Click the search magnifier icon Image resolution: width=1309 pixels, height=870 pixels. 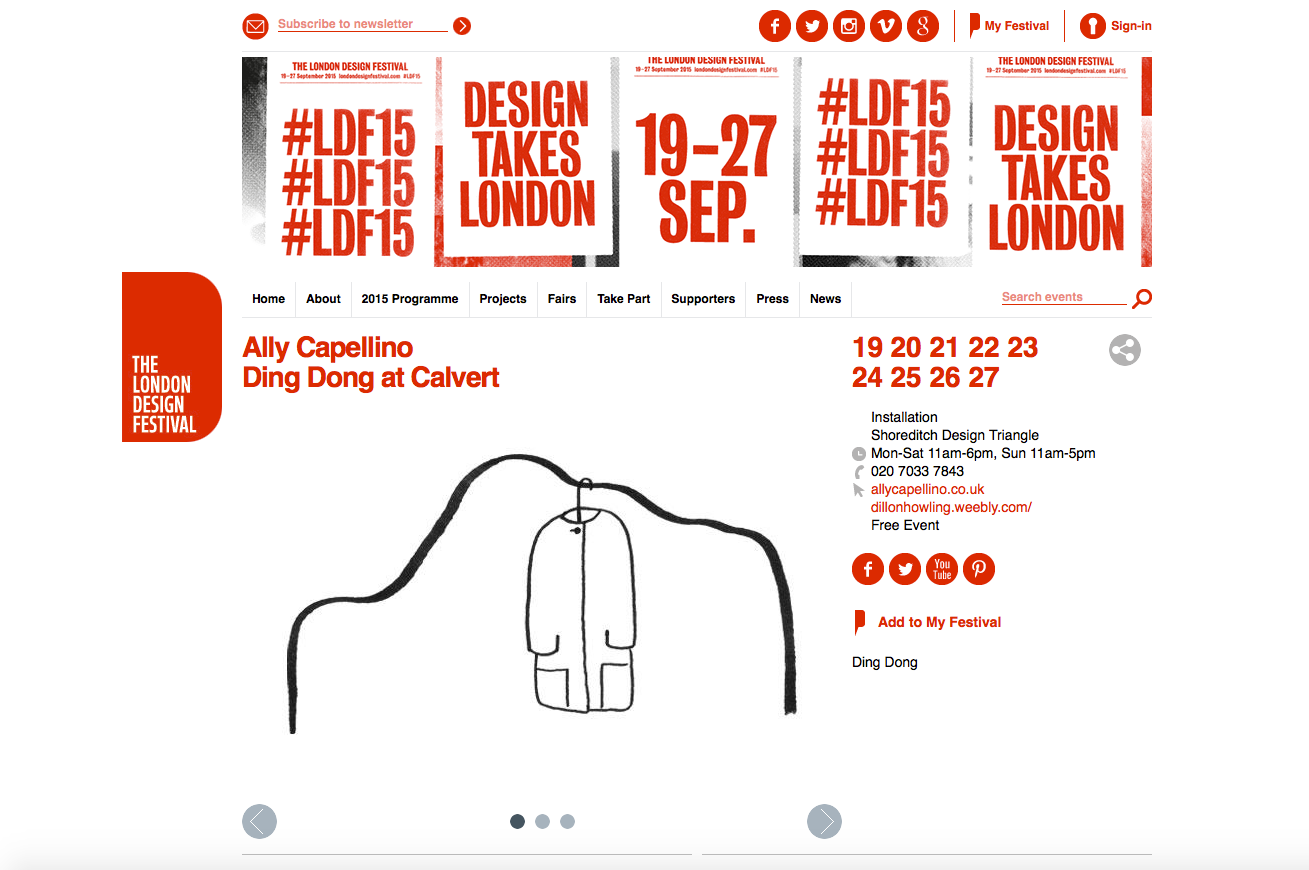tap(1142, 298)
